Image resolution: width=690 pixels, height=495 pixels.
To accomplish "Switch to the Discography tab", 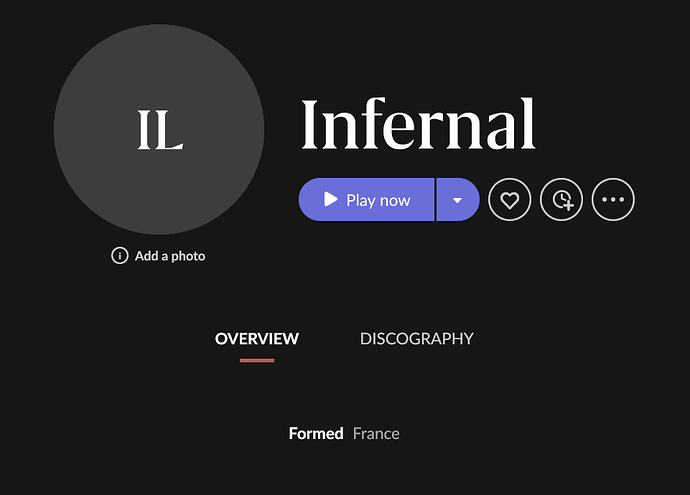I will click(417, 339).
